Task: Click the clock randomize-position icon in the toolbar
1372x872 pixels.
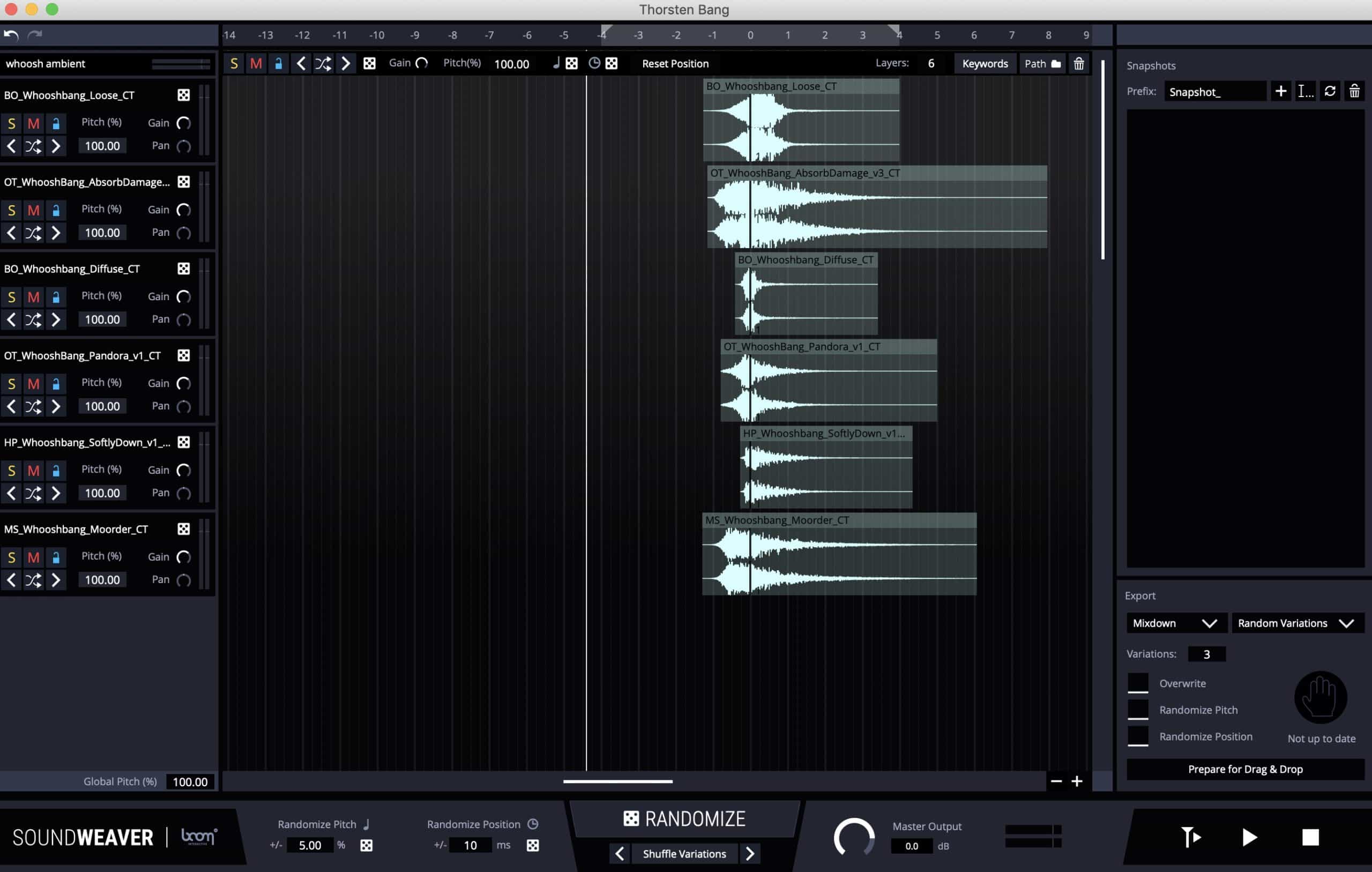Action: point(595,63)
